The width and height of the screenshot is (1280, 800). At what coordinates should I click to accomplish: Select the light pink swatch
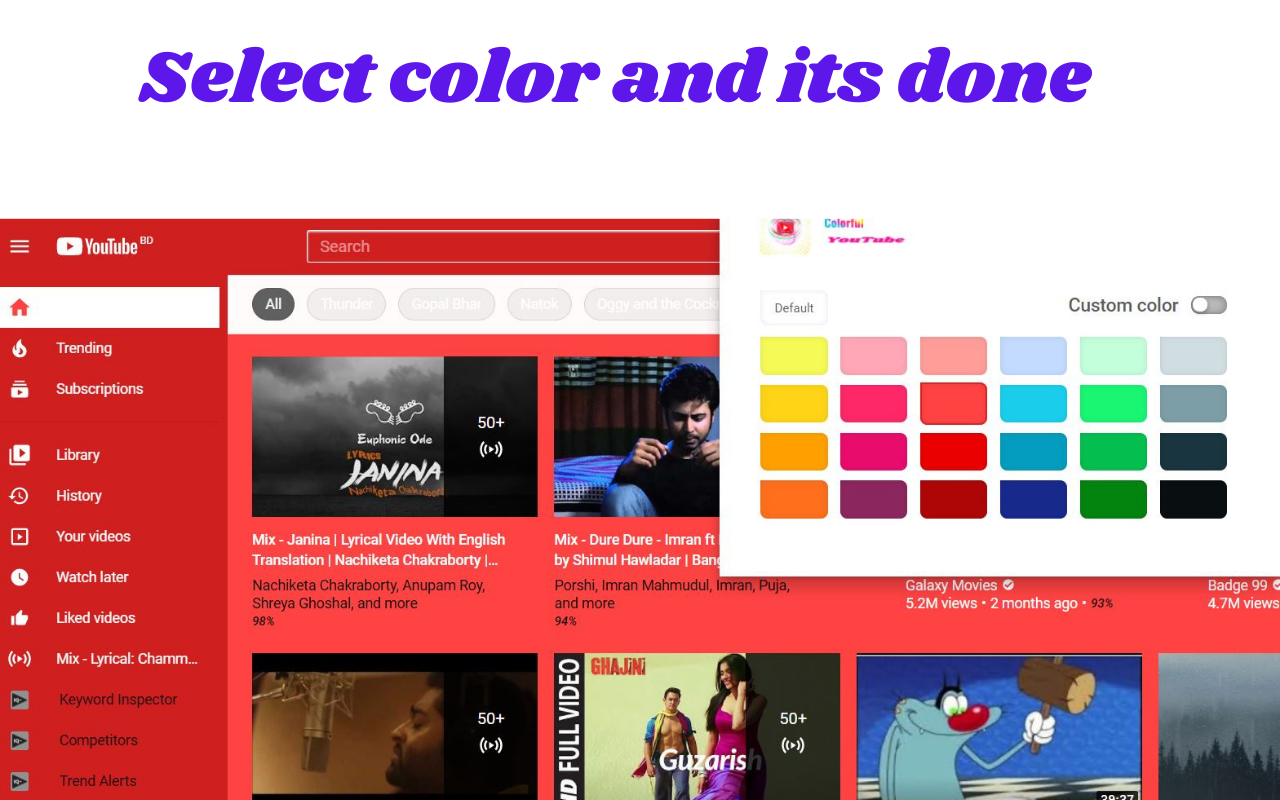pos(874,356)
